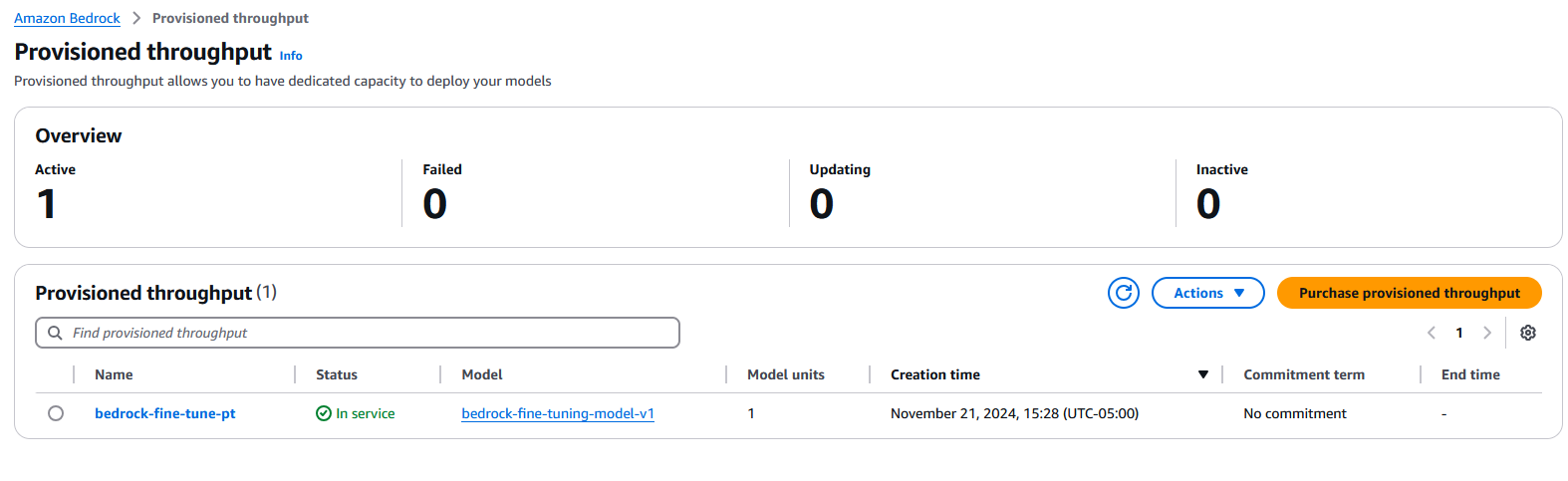Click the Creation time sort arrow
Screen dimensions: 1568x481
pyautogui.click(x=1202, y=374)
